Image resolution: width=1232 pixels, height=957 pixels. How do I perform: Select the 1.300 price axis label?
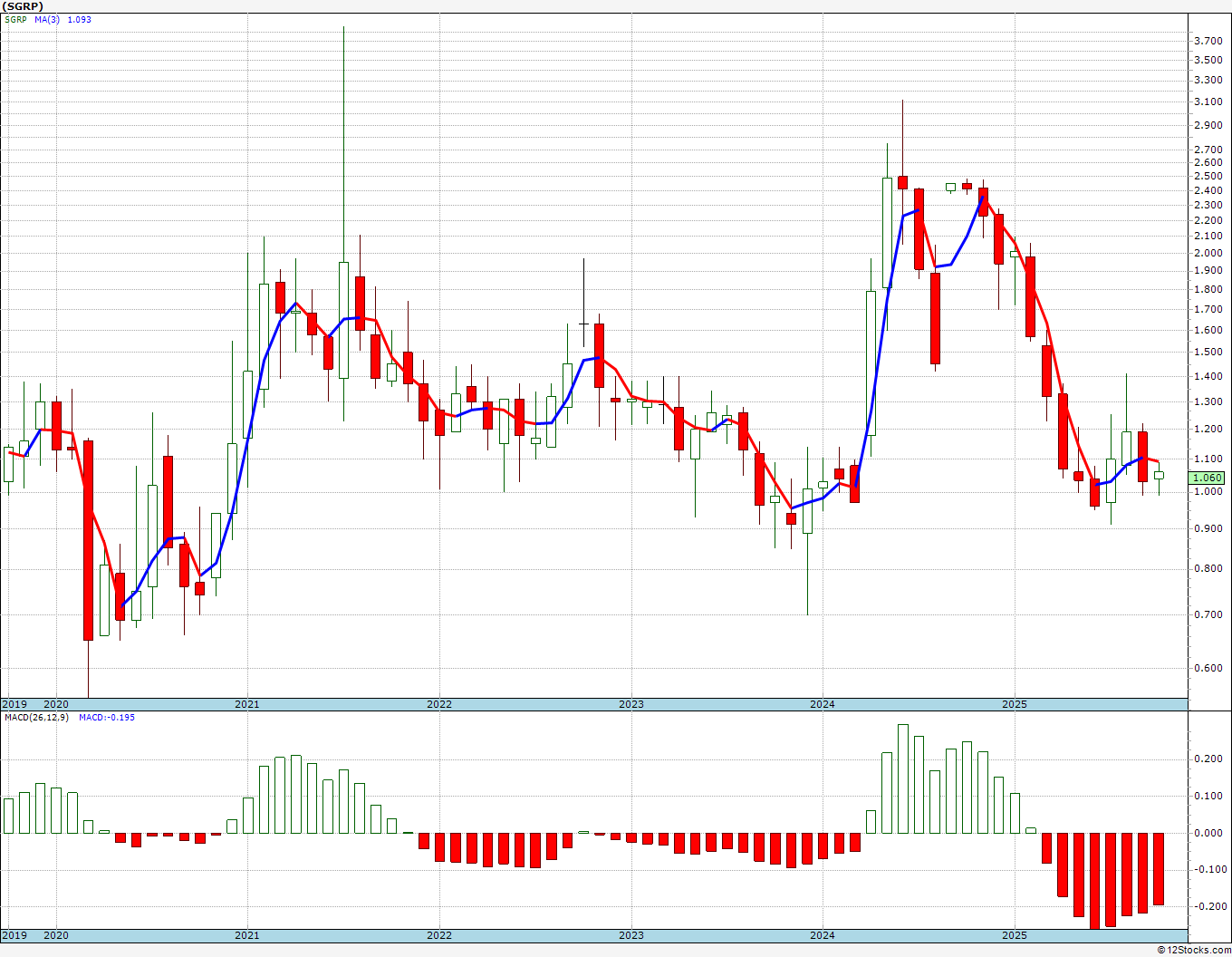[x=1208, y=401]
